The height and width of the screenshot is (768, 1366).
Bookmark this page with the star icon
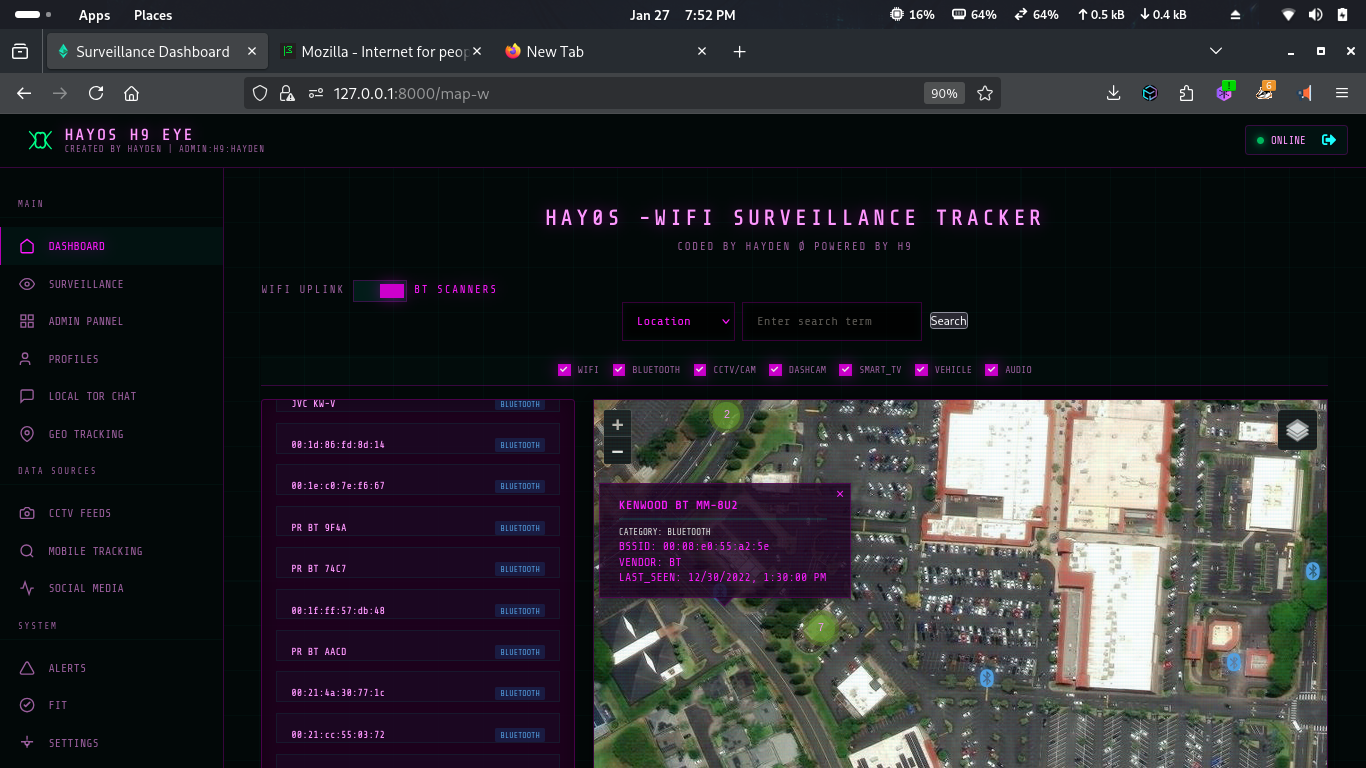(985, 93)
